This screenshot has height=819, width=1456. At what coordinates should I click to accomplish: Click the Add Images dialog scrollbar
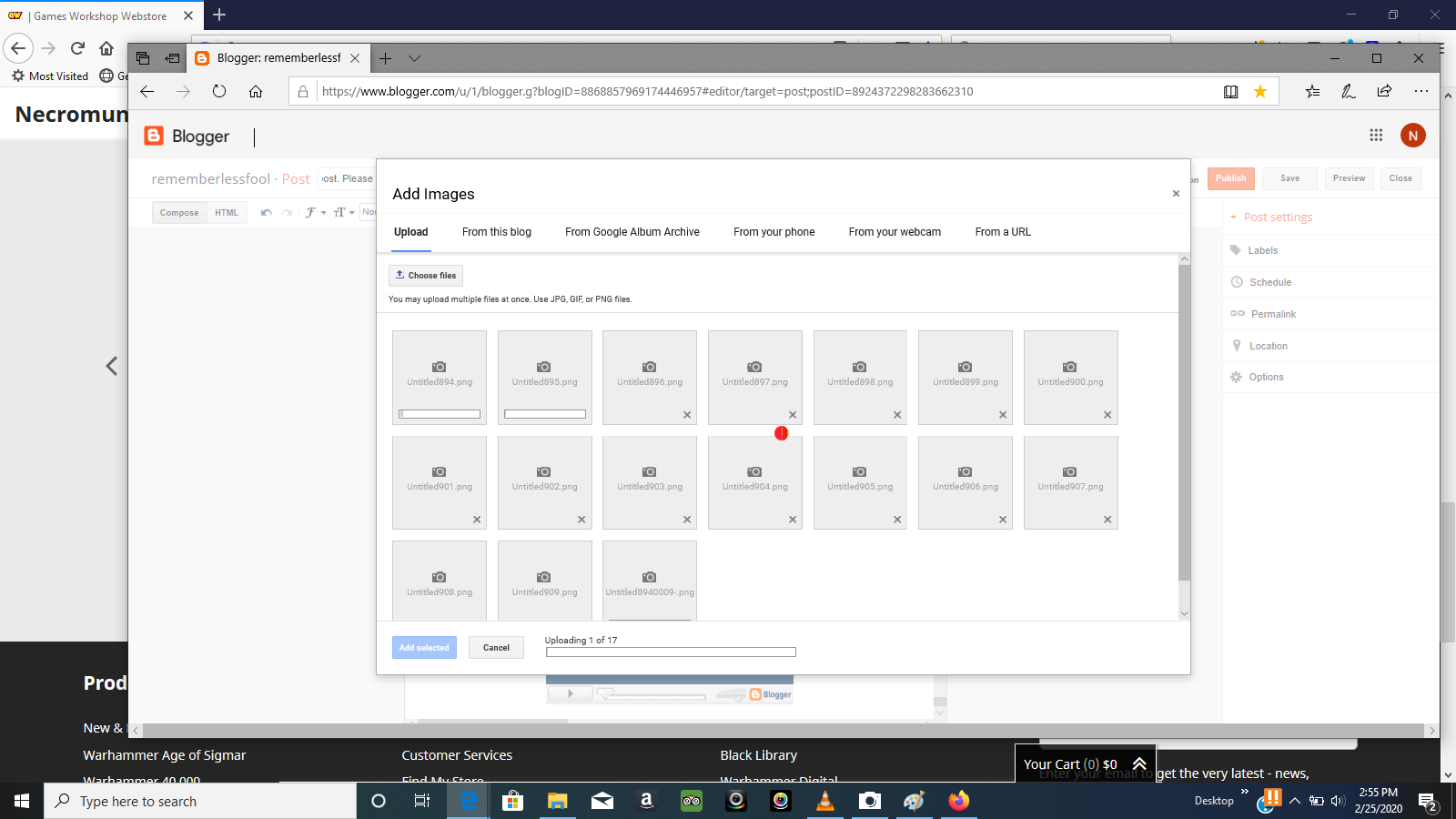pyautogui.click(x=1184, y=422)
